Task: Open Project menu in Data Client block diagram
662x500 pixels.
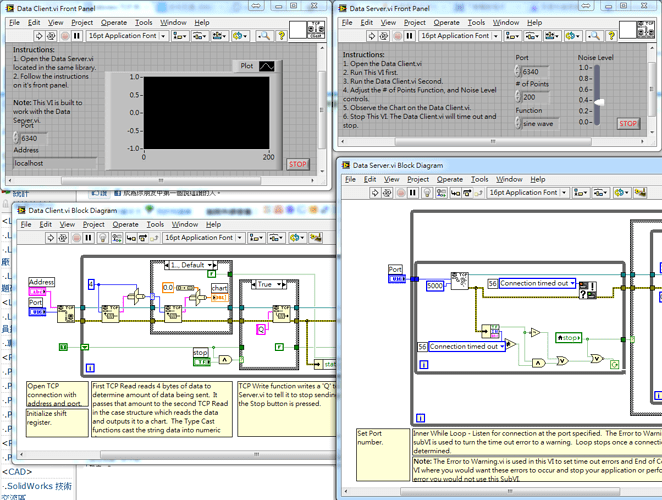Action: coord(93,224)
